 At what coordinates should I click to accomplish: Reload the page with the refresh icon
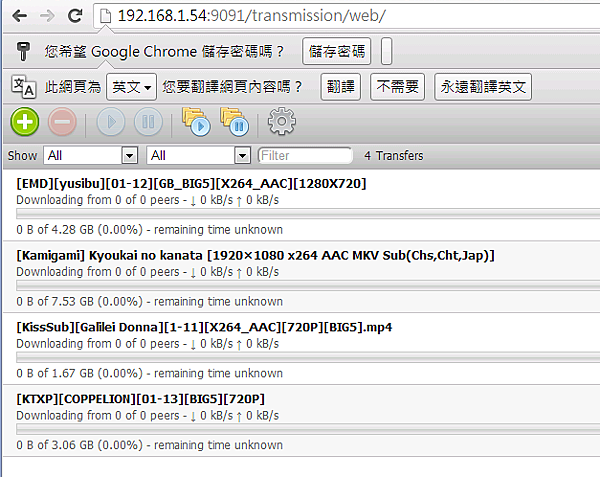coord(75,16)
